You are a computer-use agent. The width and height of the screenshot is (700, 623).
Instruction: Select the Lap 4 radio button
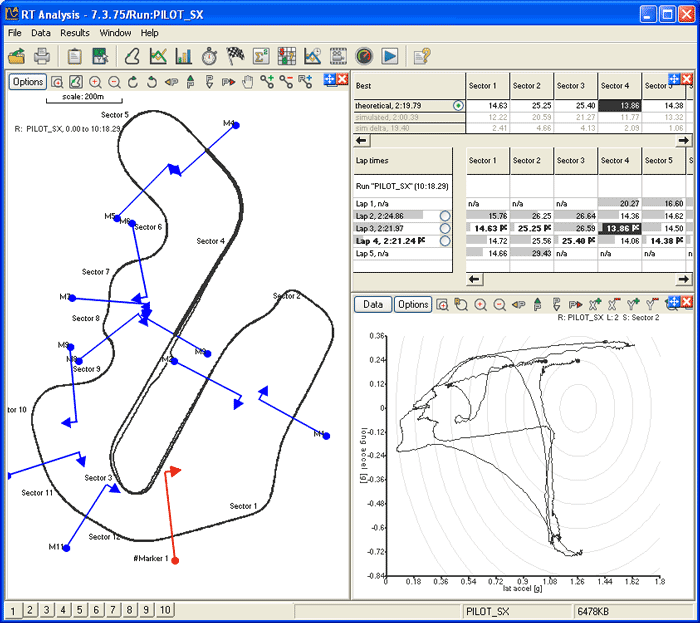click(444, 241)
